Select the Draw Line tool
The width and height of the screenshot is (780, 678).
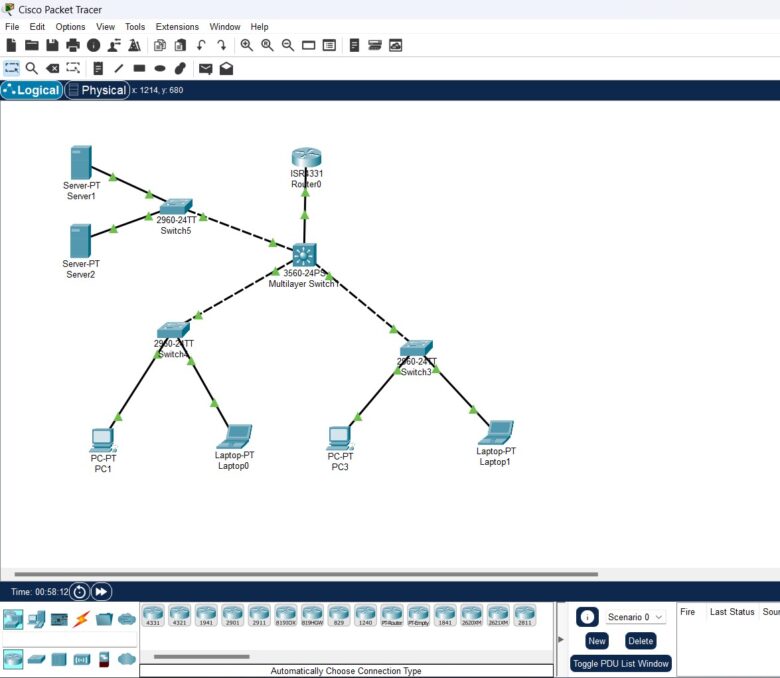click(x=118, y=68)
